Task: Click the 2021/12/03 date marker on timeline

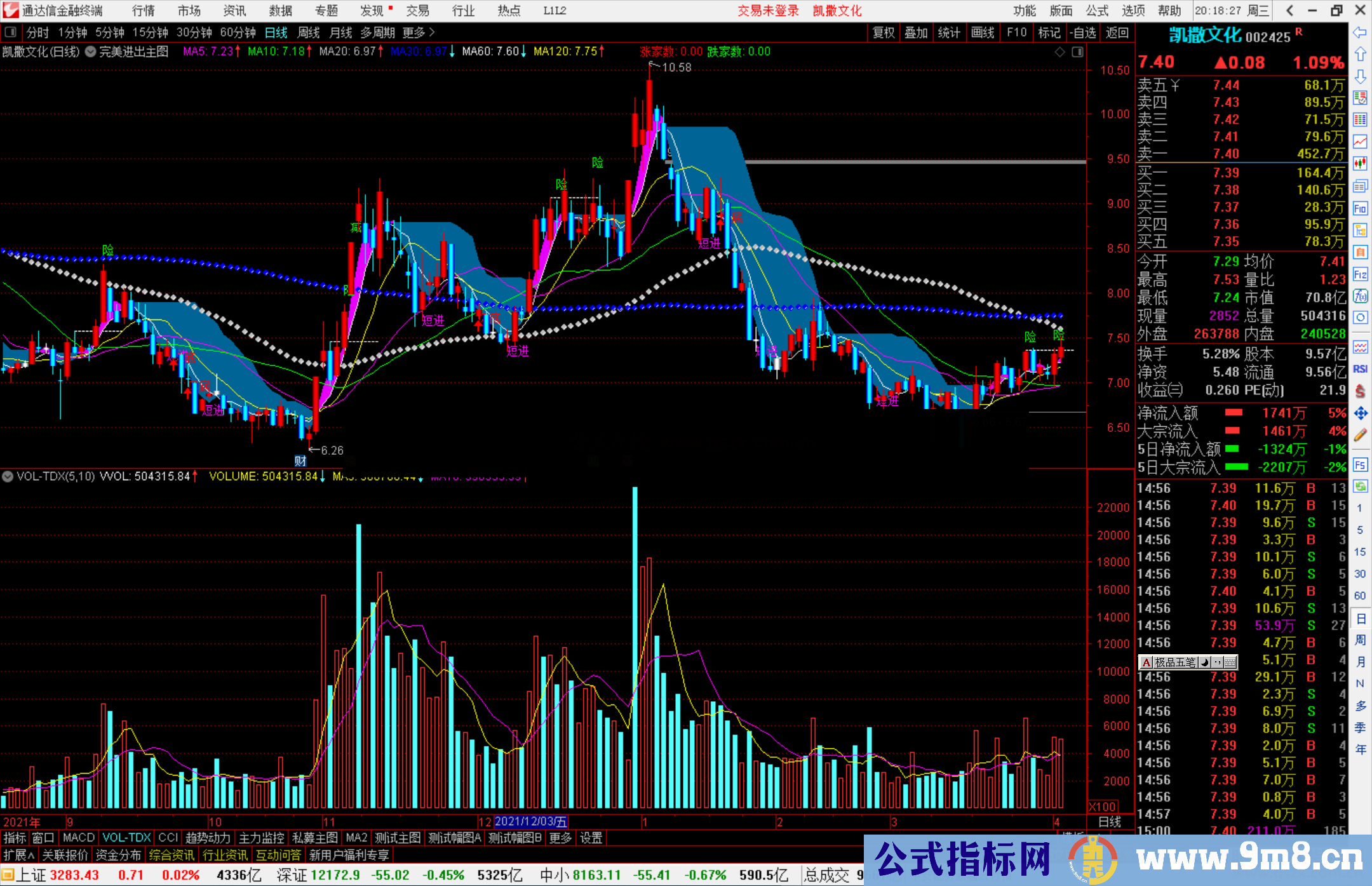Action: click(530, 822)
